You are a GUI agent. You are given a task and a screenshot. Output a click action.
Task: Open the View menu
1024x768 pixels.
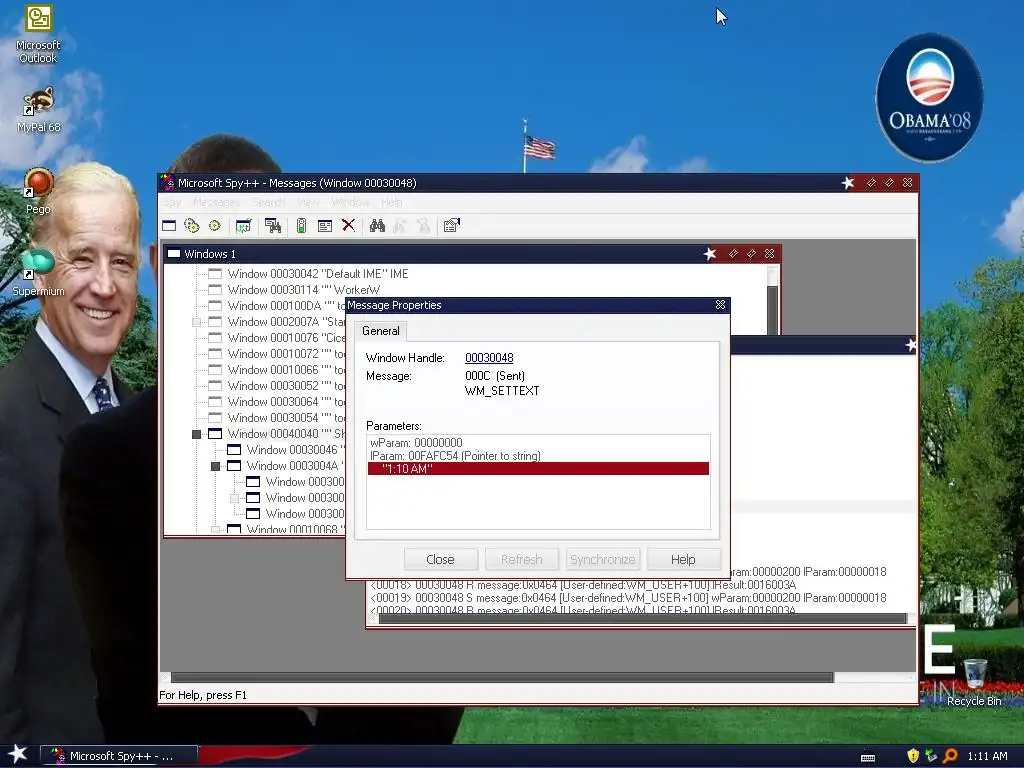point(308,202)
